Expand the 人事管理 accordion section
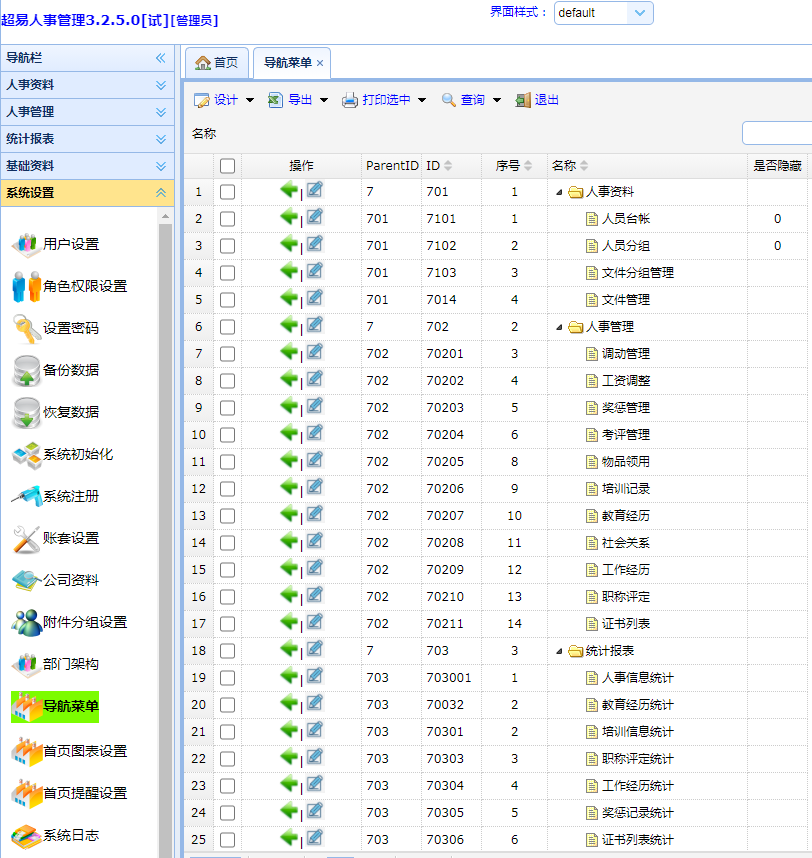 click(x=88, y=112)
